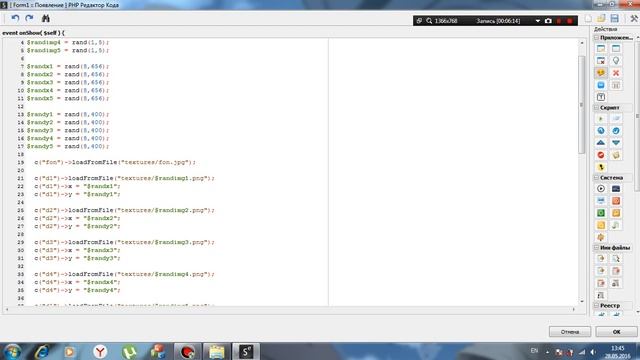Click the Отмена button
The height and width of the screenshot is (360, 640).
(x=570, y=332)
